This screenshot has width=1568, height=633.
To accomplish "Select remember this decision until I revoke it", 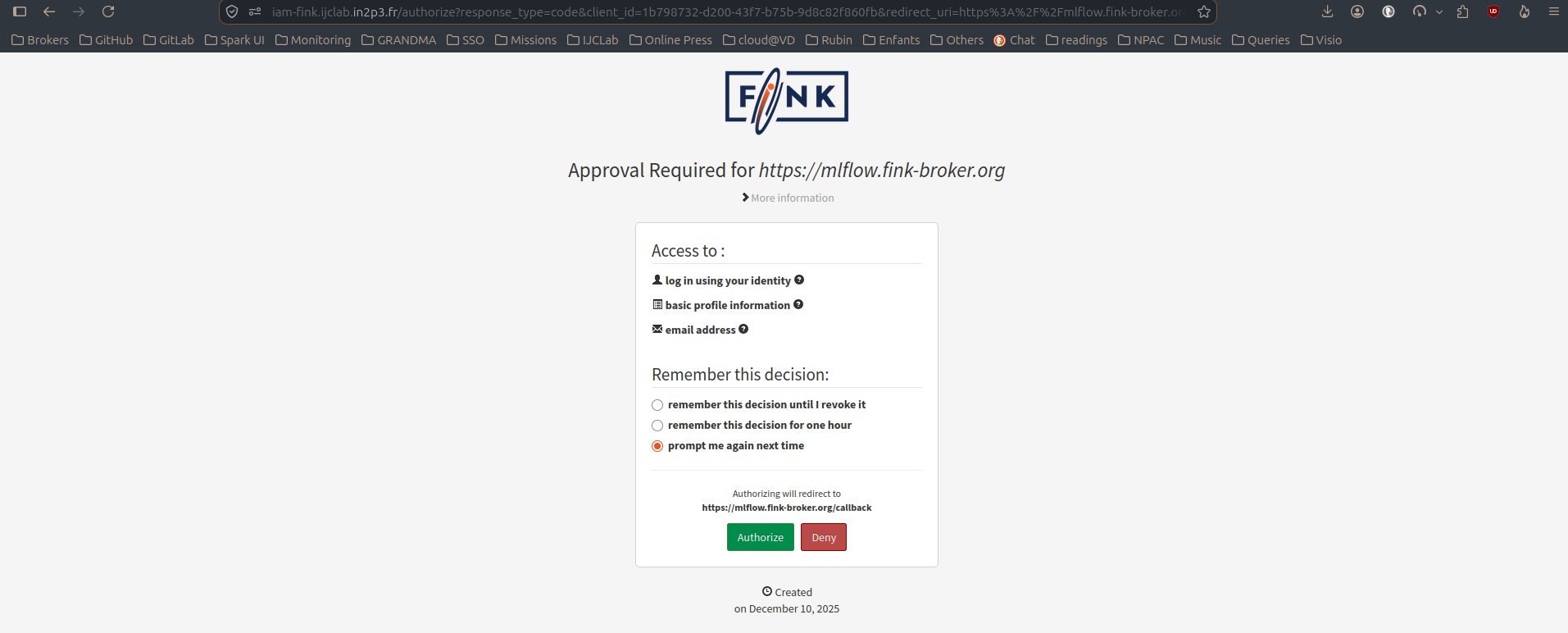I will coord(657,405).
